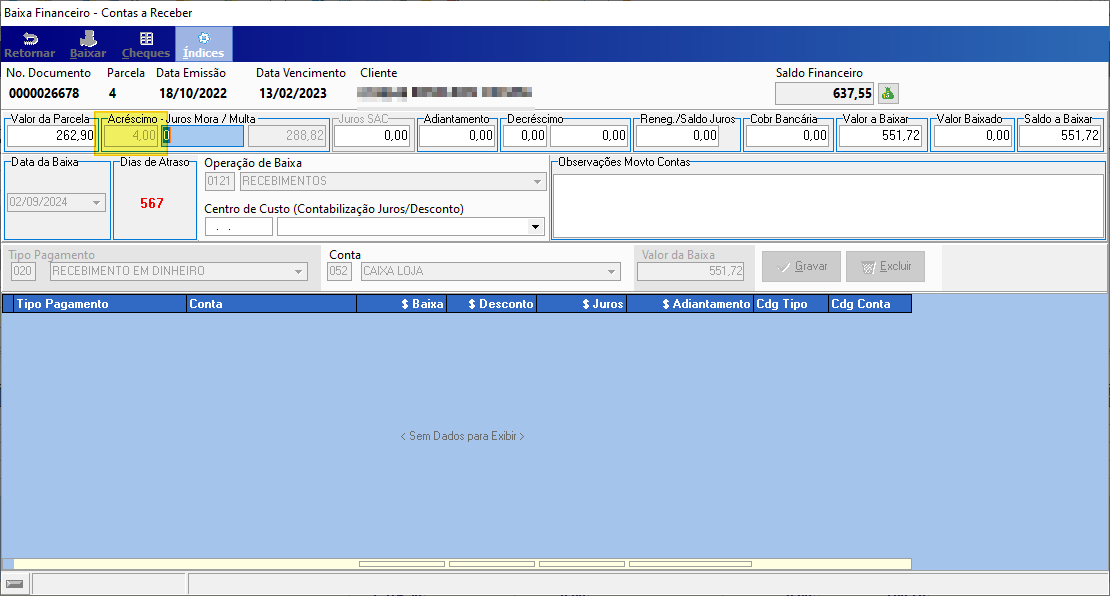Screen dimensions: 1110x596
Task: Click the green Saldo Financeiro money icon
Action: [x=888, y=93]
